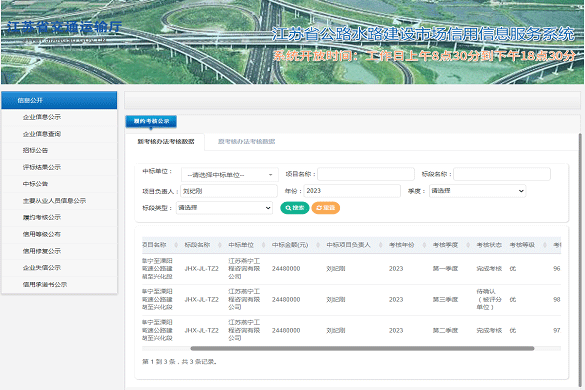Click the 江苏省交通运输厅 banner logo
Image resolution: width=585 pixels, height=390 pixels.
pyautogui.click(x=64, y=28)
